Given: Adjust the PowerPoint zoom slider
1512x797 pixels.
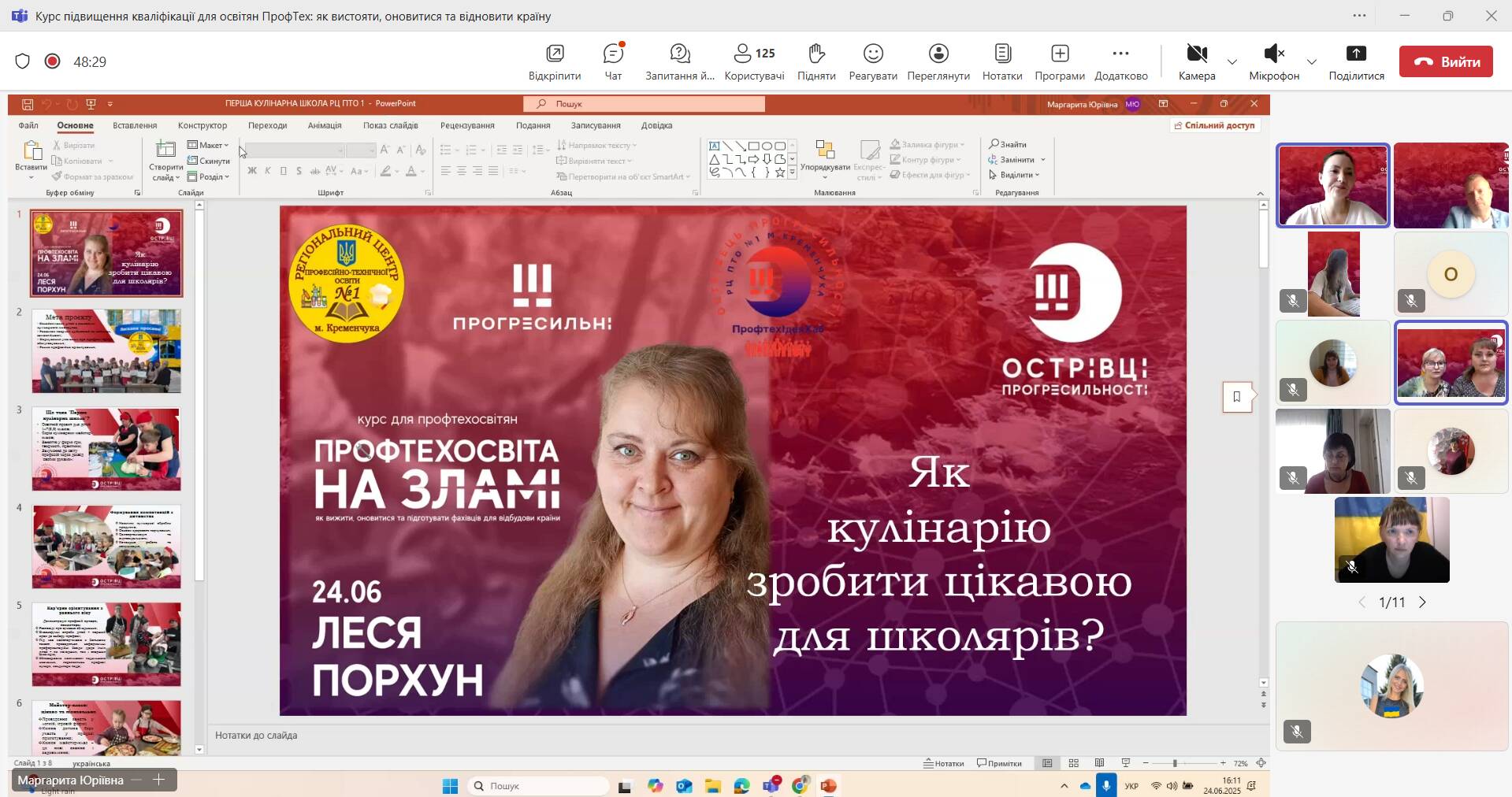Looking at the screenshot, I should pos(1175,763).
